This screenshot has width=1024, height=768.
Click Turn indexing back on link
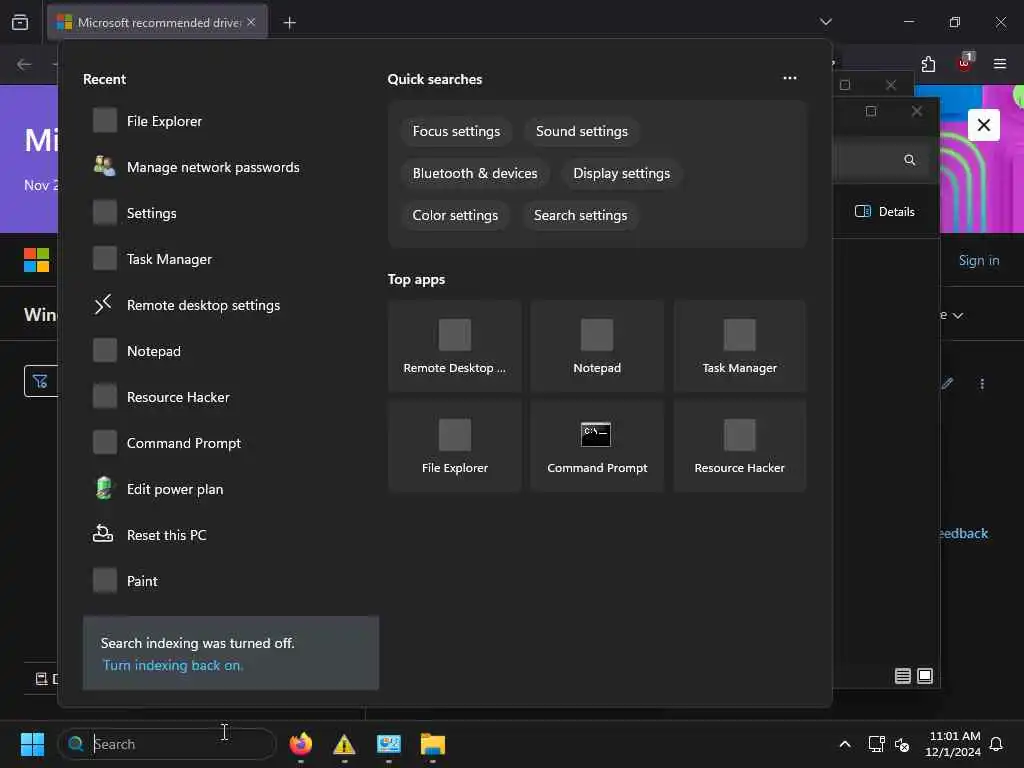[172, 665]
